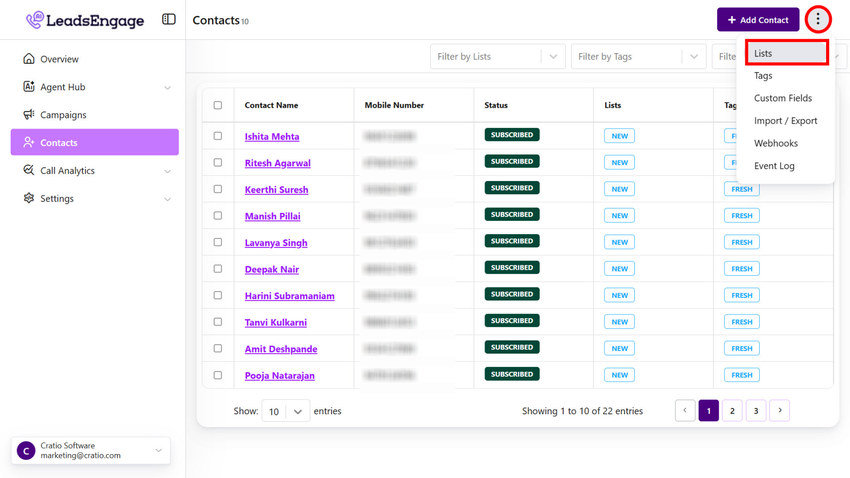Image resolution: width=850 pixels, height=478 pixels.
Task: Click the Add Contact button
Action: pos(757,20)
